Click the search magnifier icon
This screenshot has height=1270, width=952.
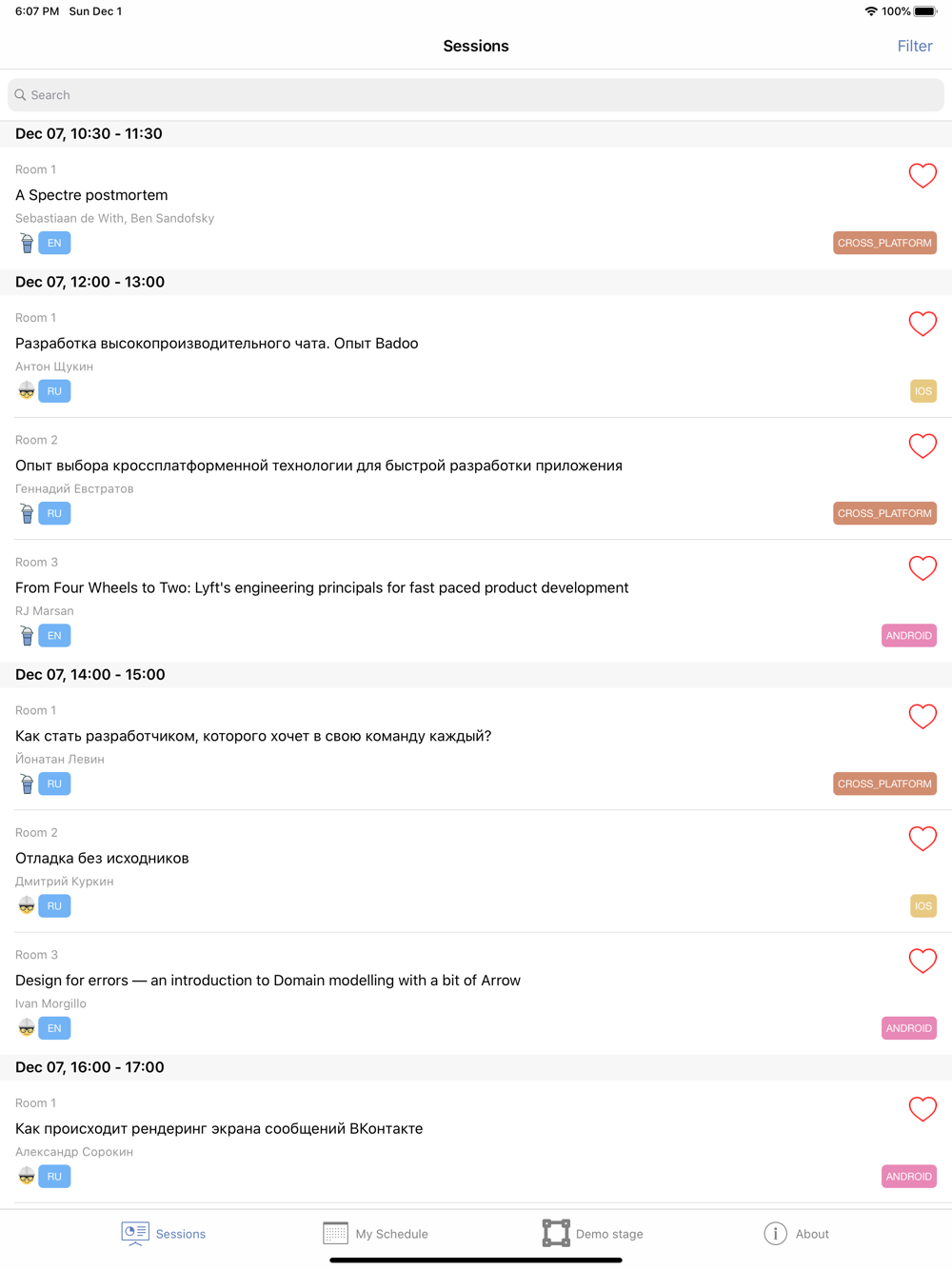[x=20, y=95]
